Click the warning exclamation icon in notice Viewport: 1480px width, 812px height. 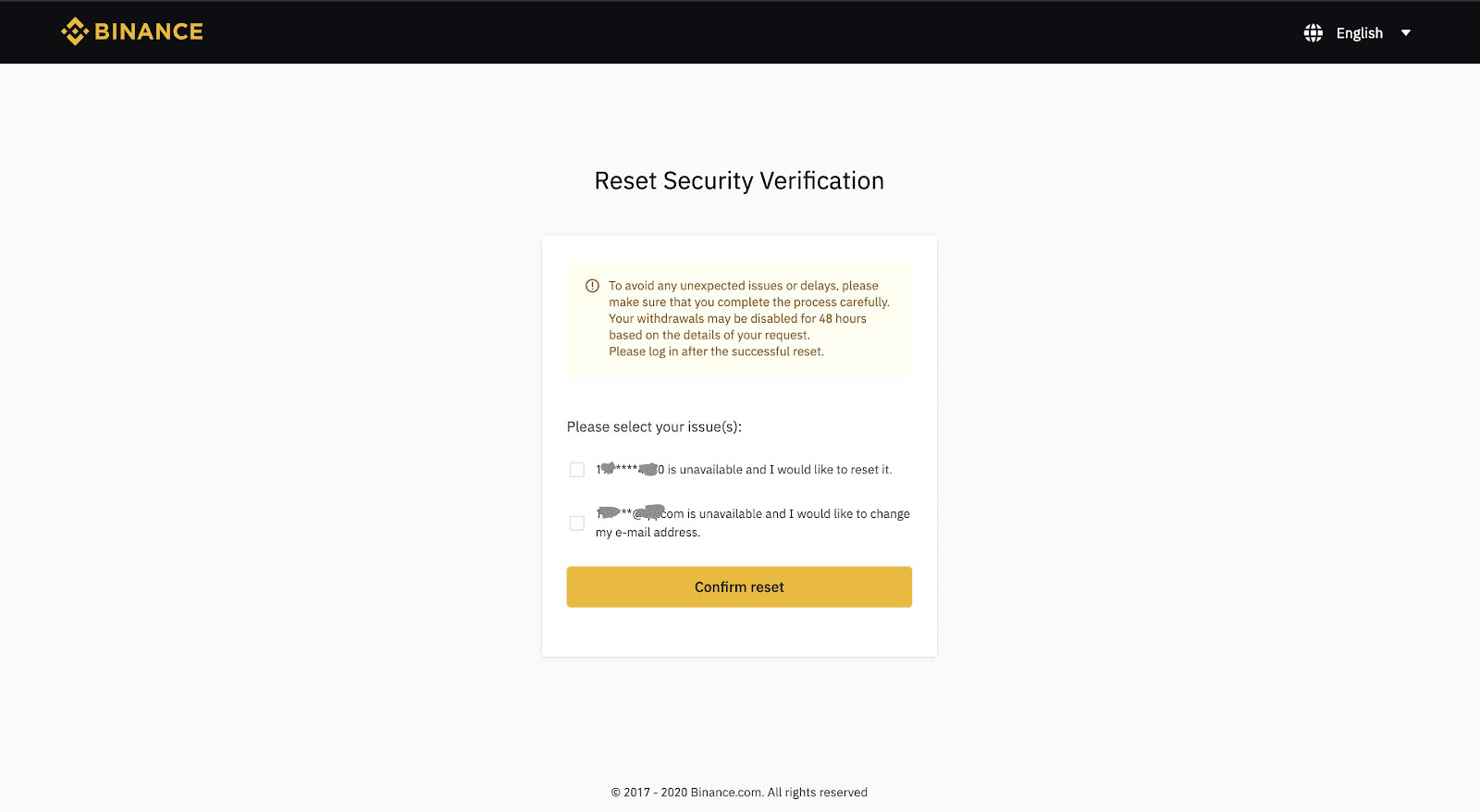pos(592,286)
